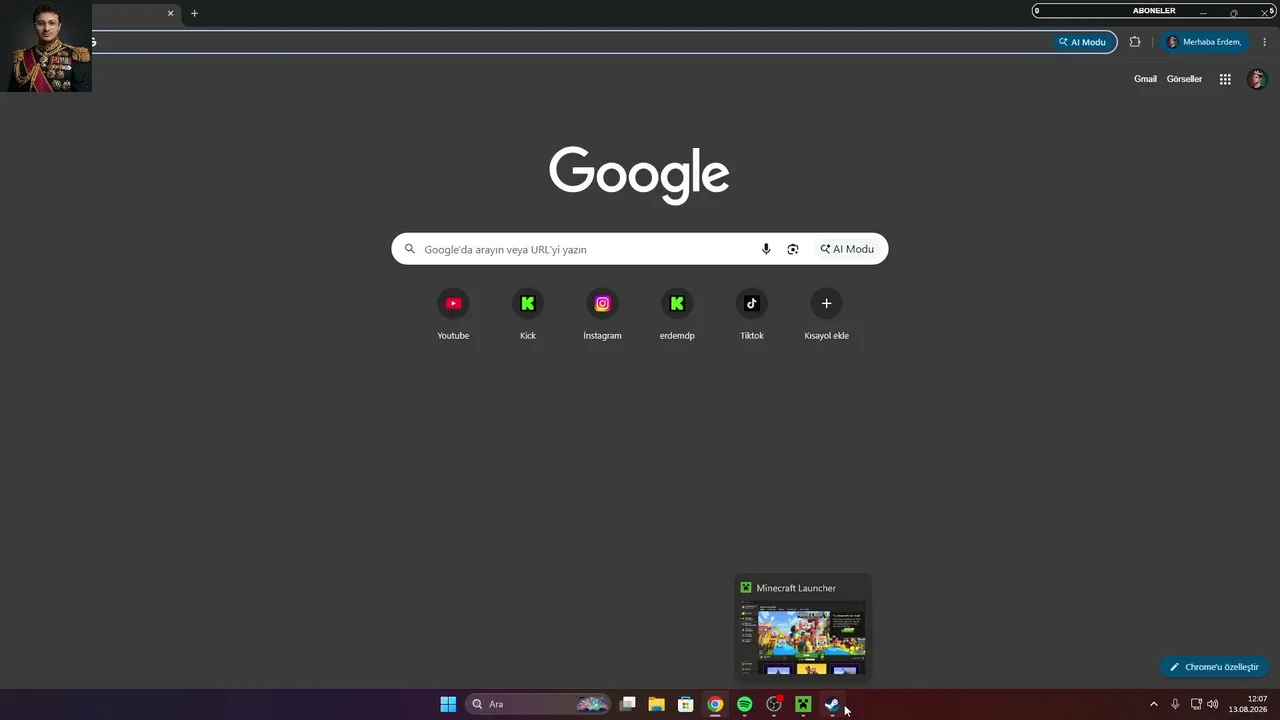Image resolution: width=1280 pixels, height=720 pixels.
Task: Click the Google logo
Action: click(639, 174)
